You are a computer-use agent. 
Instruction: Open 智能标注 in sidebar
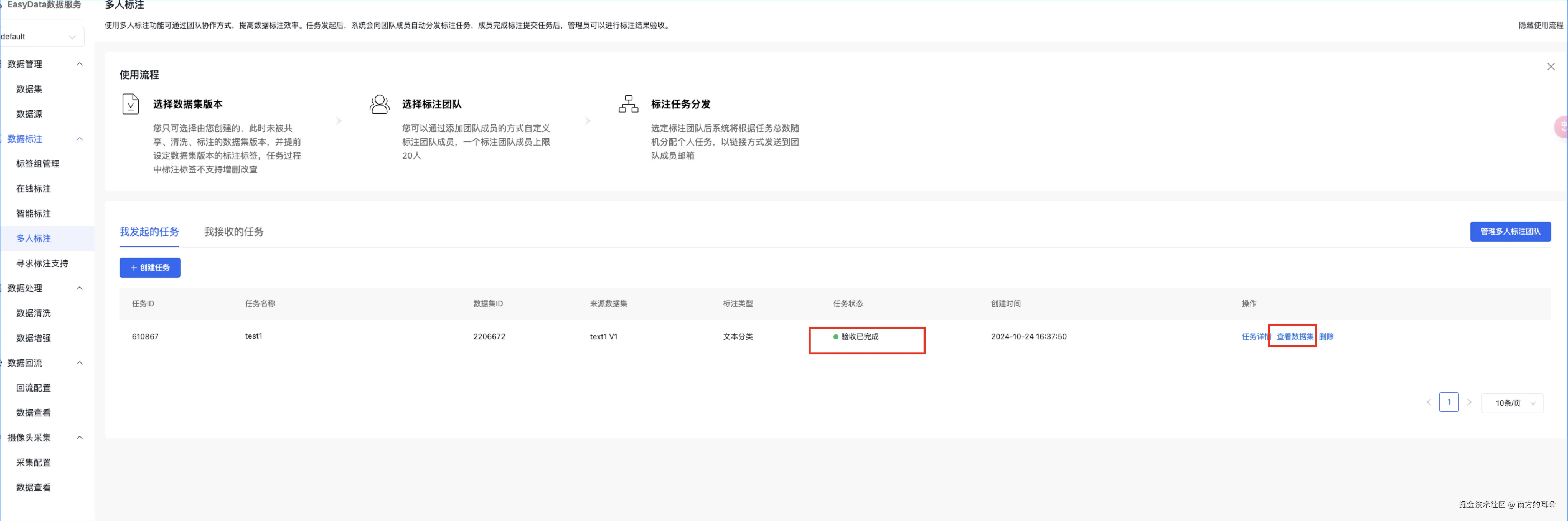click(34, 214)
